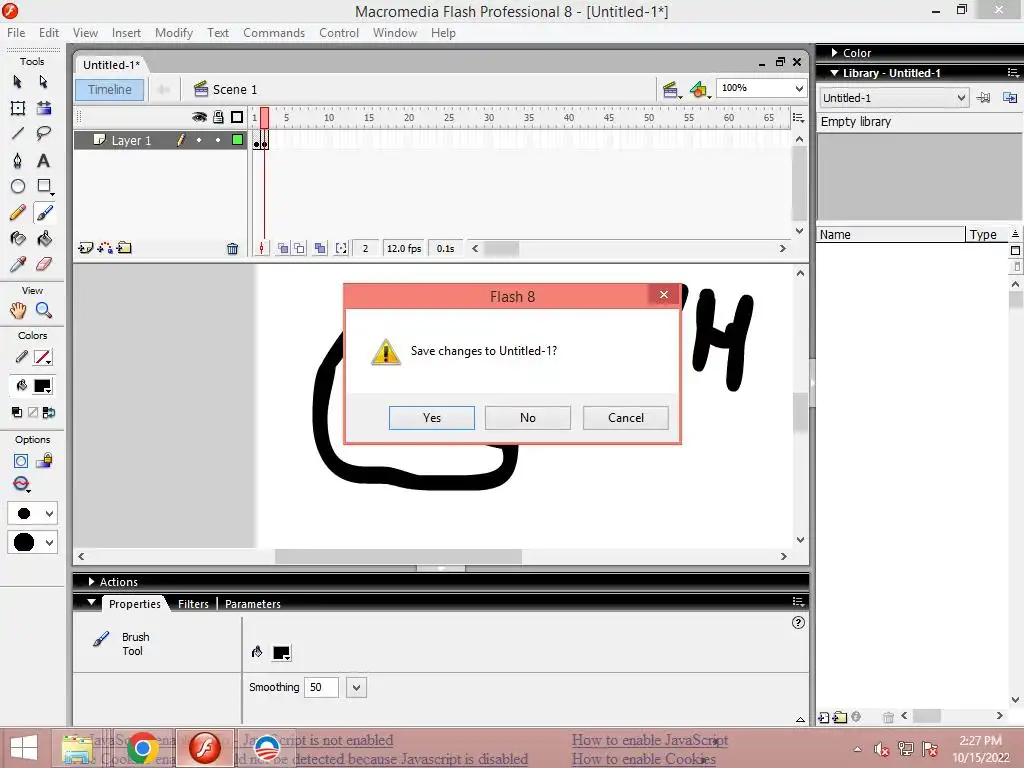Viewport: 1024px width, 768px height.
Task: Open the Control menu
Action: pos(339,33)
